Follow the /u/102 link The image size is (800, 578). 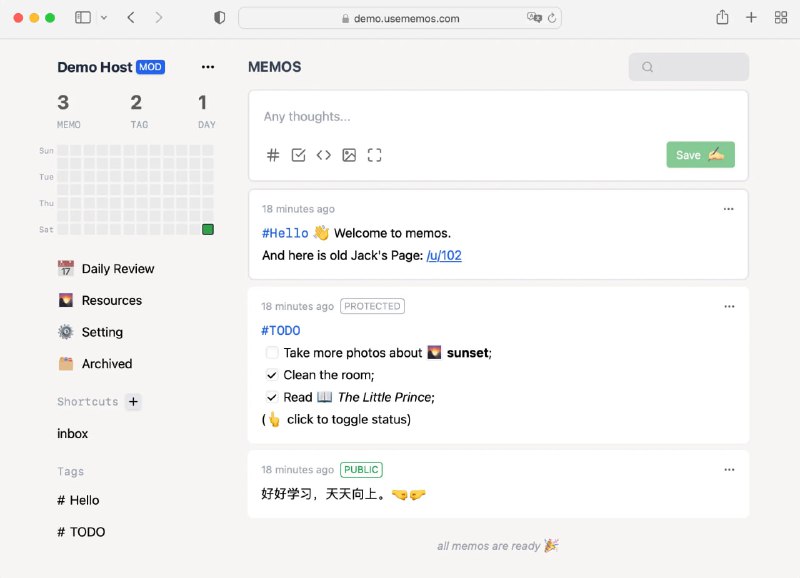tap(444, 255)
